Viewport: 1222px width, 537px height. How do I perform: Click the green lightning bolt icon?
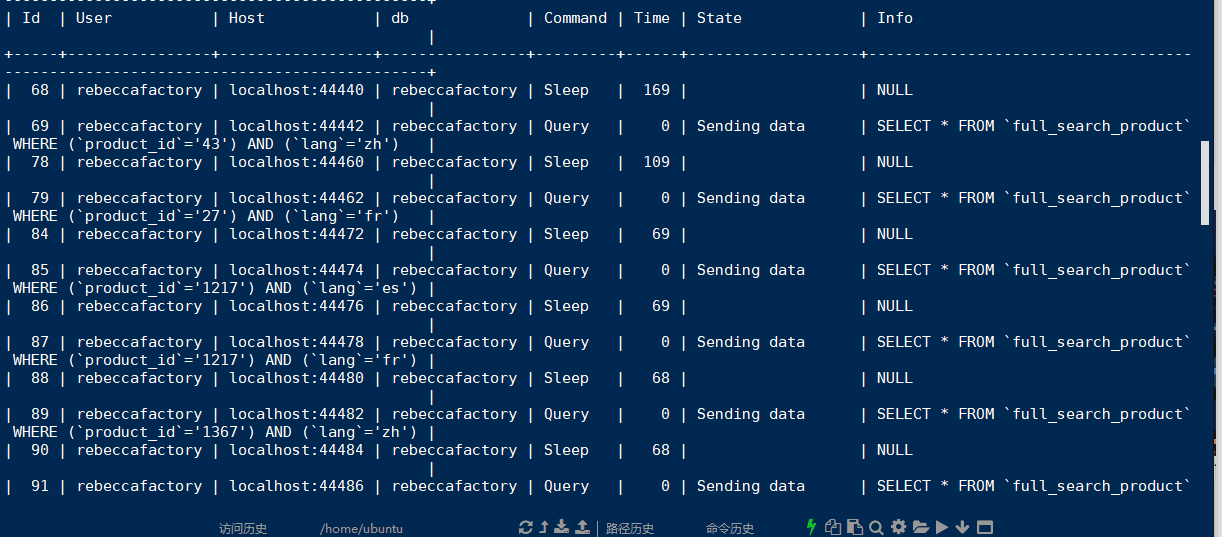coord(811,527)
